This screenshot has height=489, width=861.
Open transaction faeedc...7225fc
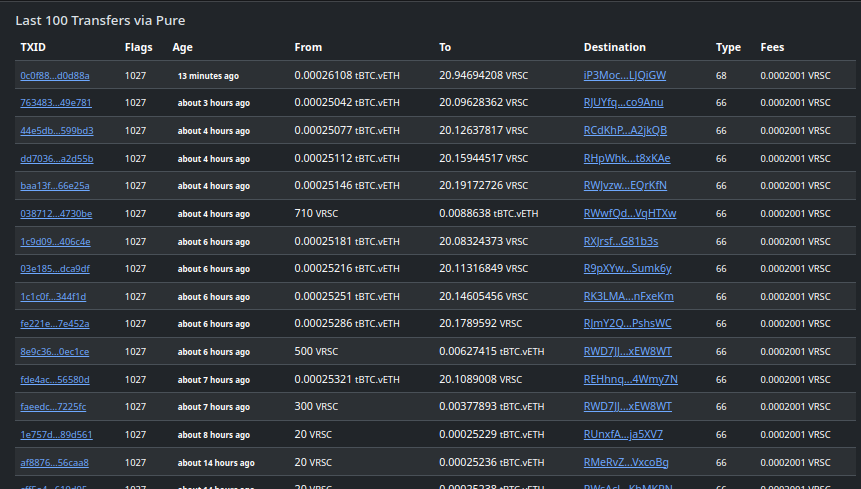[x=53, y=407]
